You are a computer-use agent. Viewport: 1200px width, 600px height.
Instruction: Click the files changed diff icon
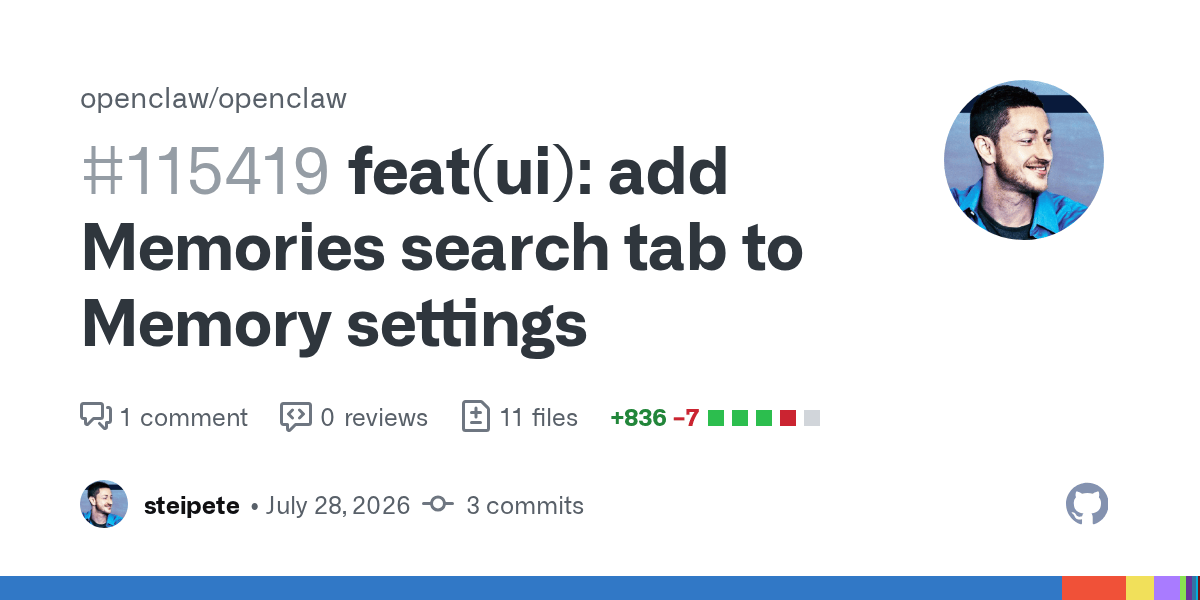[x=475, y=416]
